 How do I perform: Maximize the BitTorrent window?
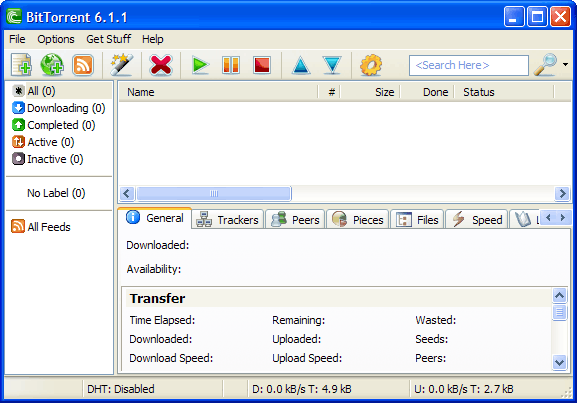pos(537,17)
